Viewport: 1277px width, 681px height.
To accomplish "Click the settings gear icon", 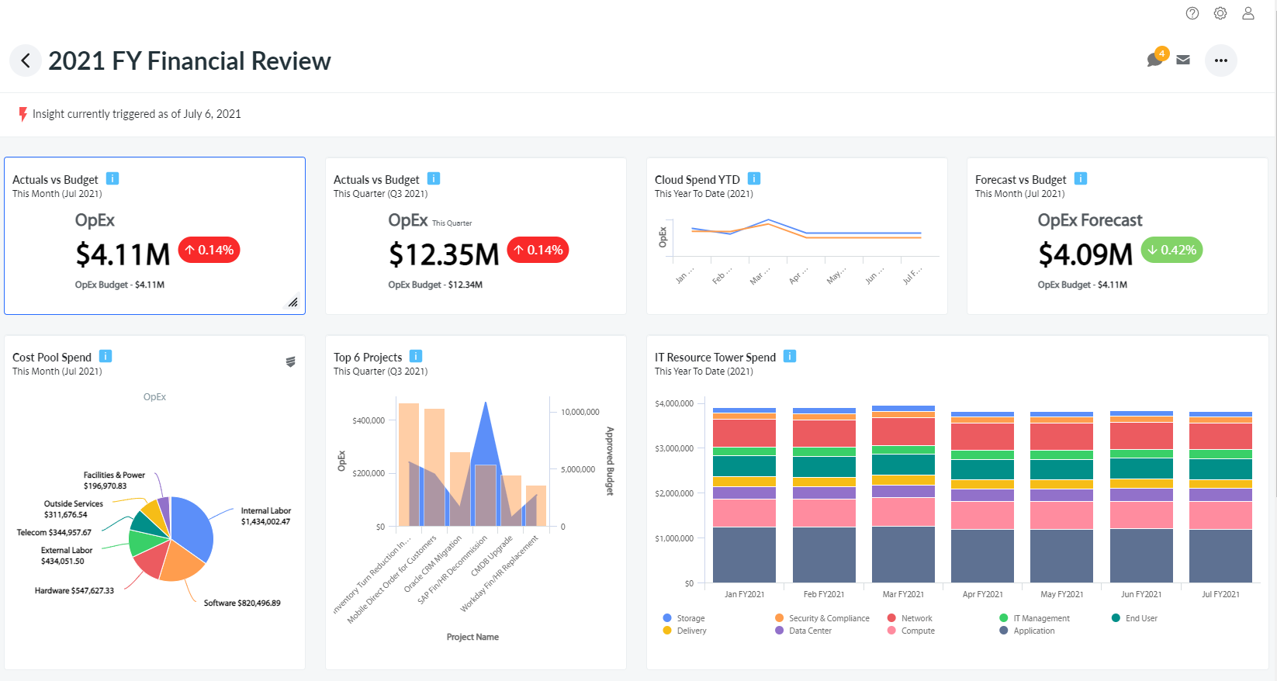I will pos(1220,13).
